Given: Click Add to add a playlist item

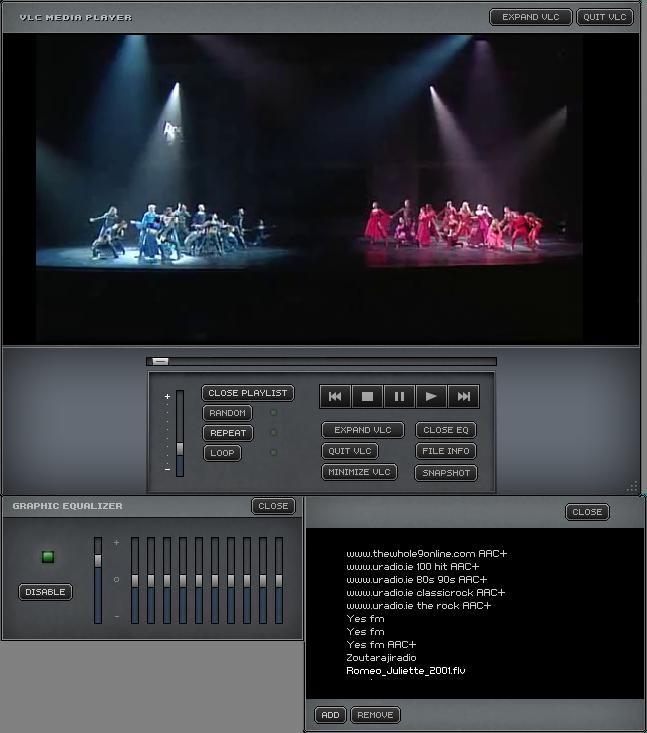Looking at the screenshot, I should (329, 715).
